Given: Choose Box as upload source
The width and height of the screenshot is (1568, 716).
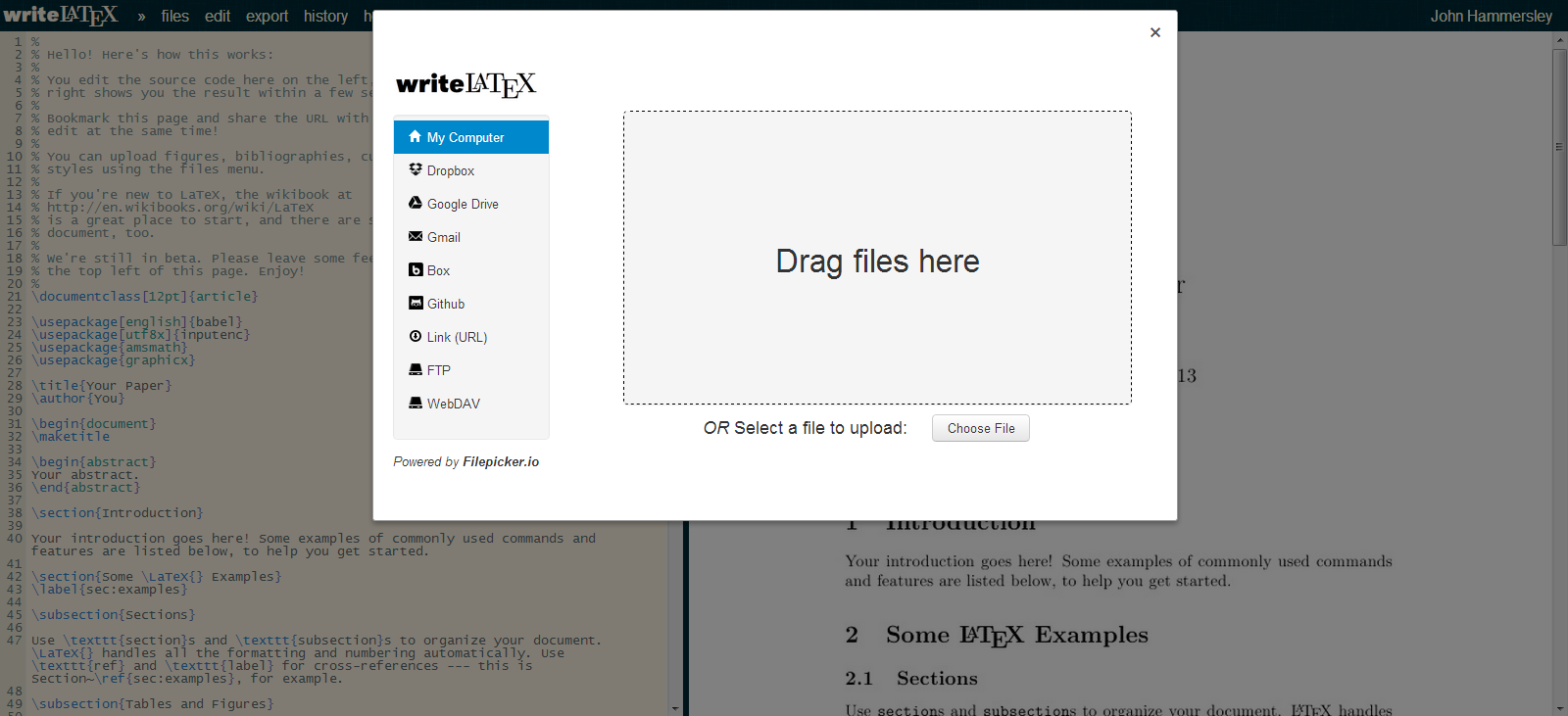Looking at the screenshot, I should point(471,270).
